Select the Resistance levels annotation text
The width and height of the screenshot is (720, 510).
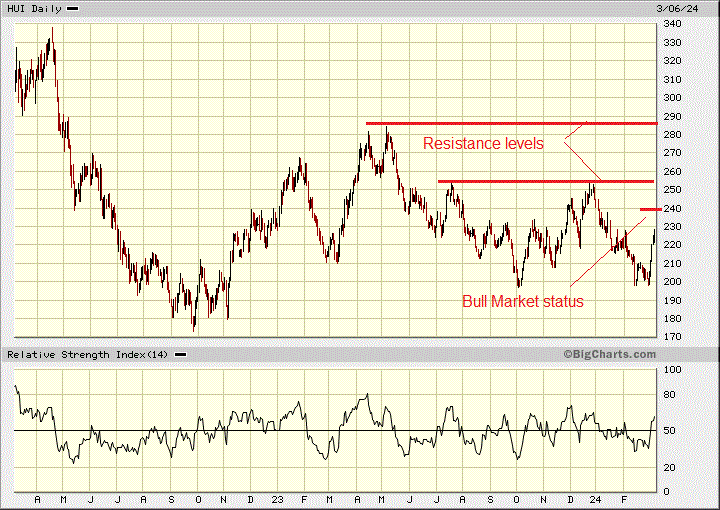tap(483, 144)
